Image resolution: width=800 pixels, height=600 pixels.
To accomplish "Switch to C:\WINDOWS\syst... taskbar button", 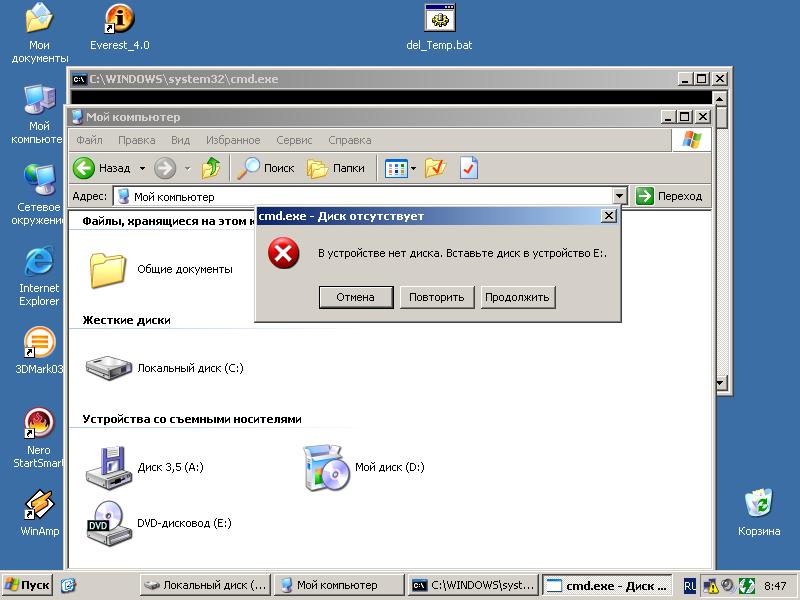I will click(x=473, y=585).
